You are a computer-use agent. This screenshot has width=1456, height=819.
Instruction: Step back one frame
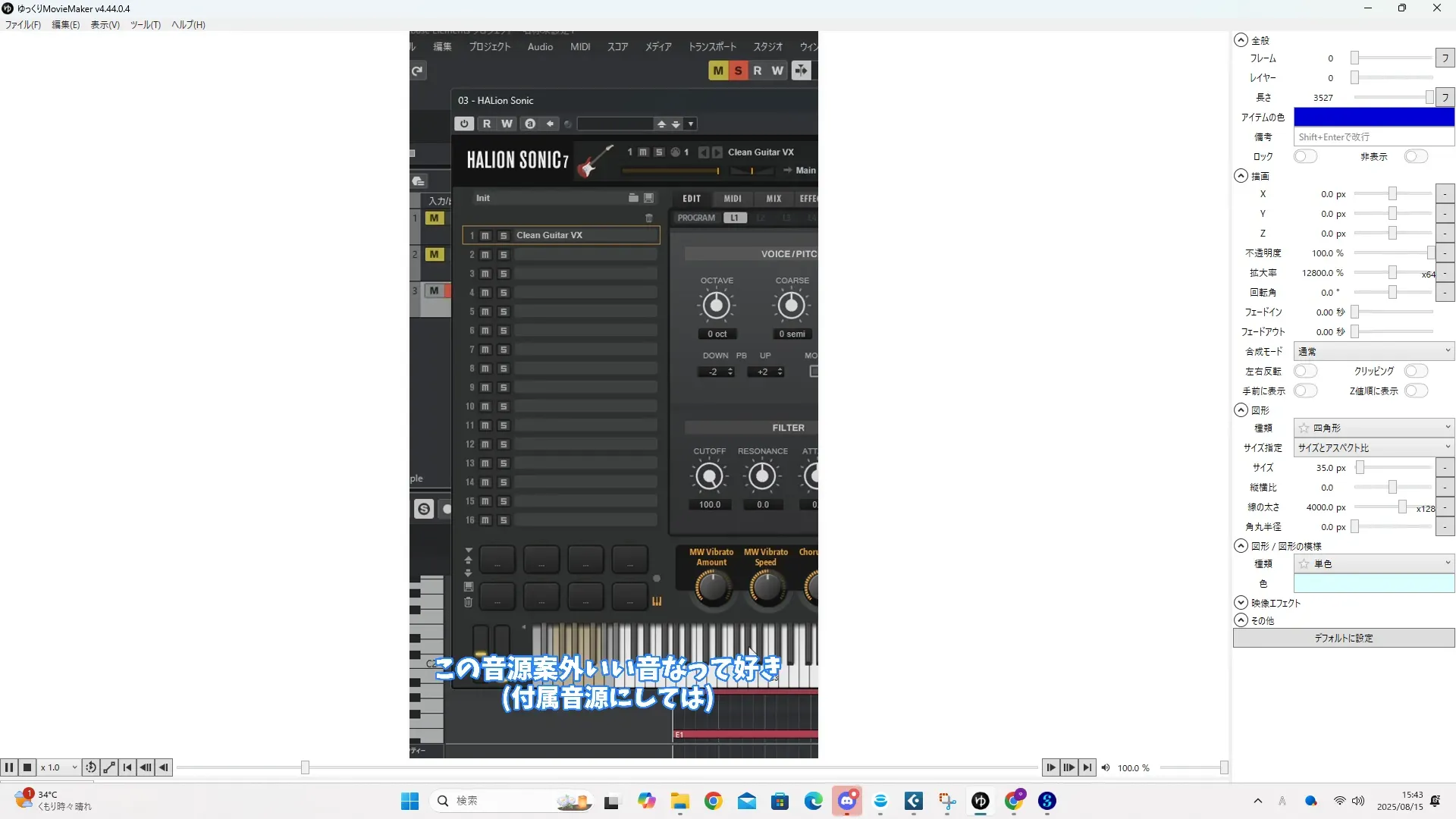164,767
